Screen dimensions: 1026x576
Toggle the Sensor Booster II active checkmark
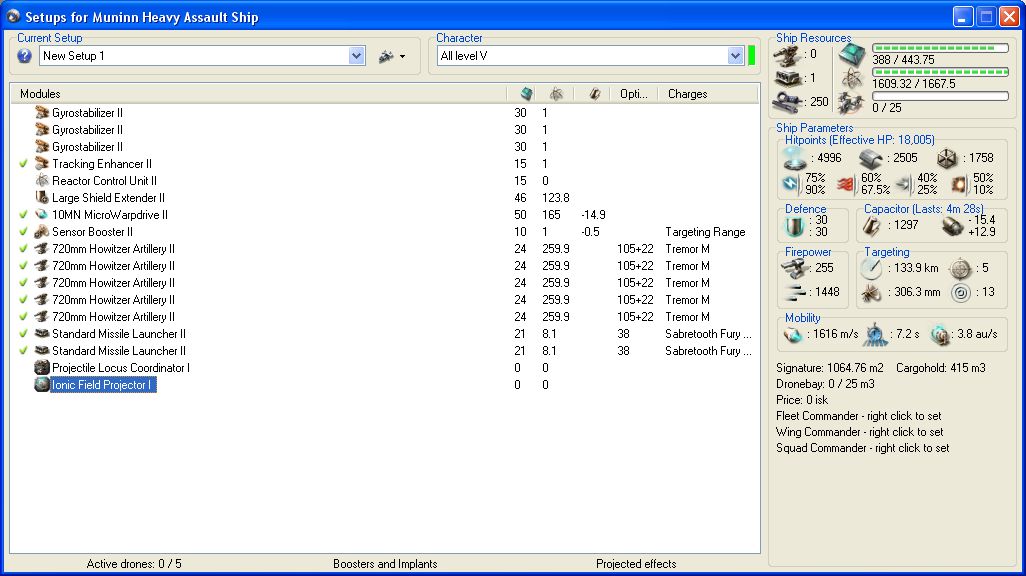pyautogui.click(x=24, y=232)
